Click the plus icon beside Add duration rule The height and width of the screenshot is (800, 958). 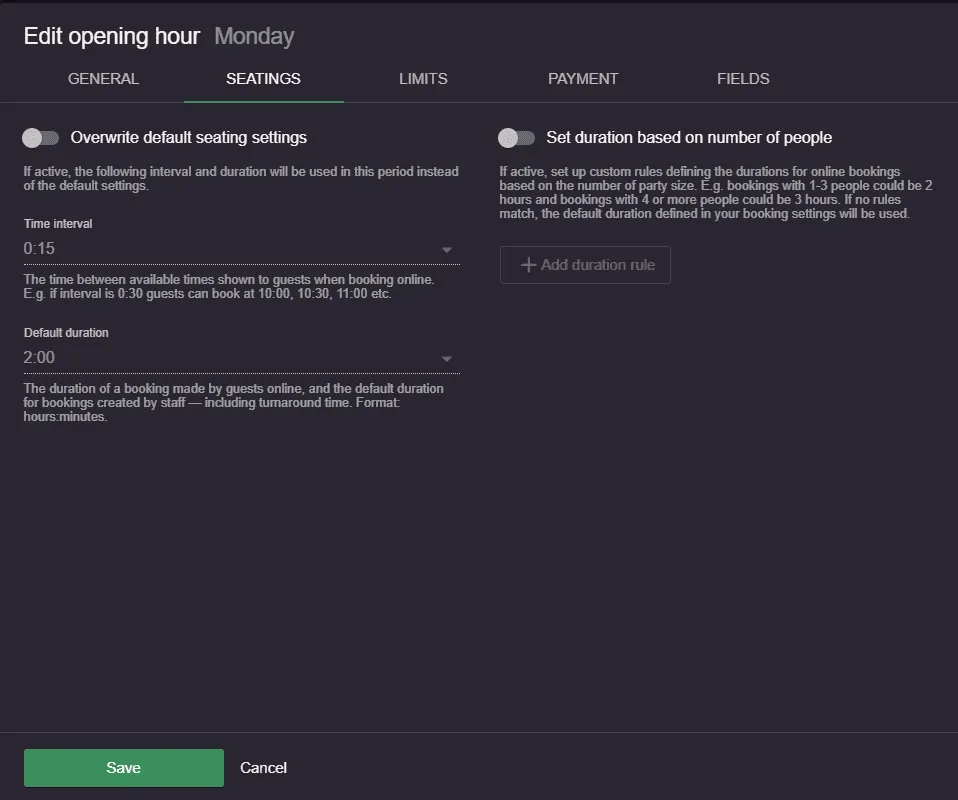coord(528,265)
